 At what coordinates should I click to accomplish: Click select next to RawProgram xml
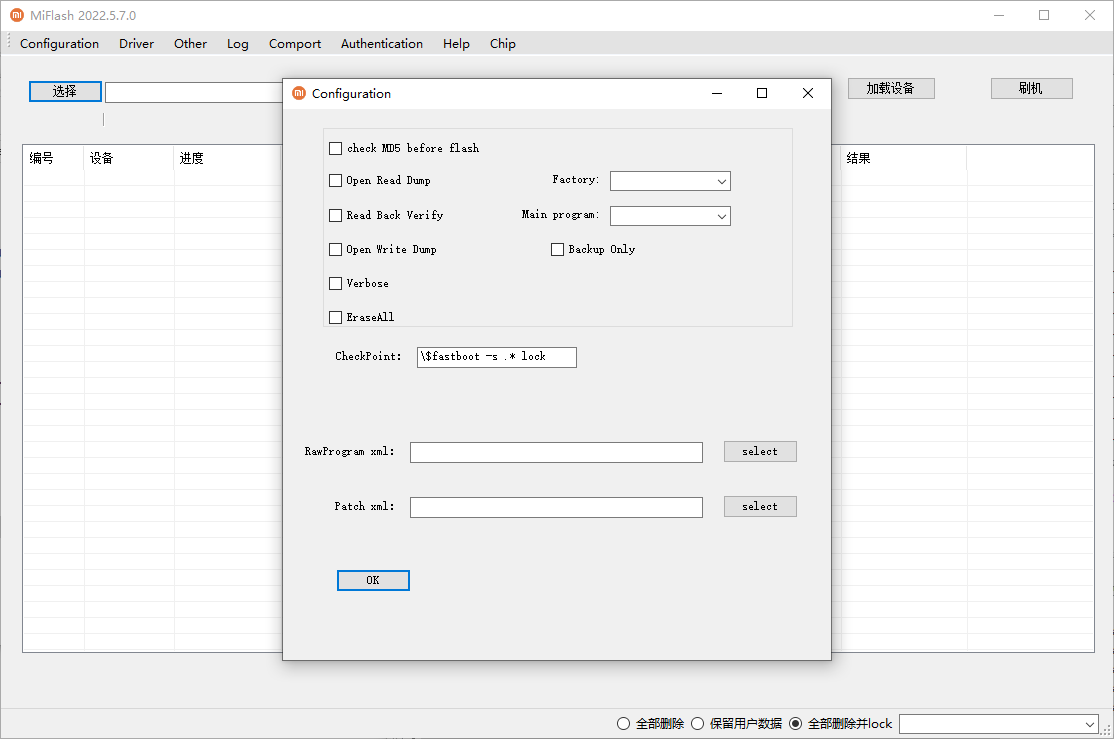click(x=760, y=452)
